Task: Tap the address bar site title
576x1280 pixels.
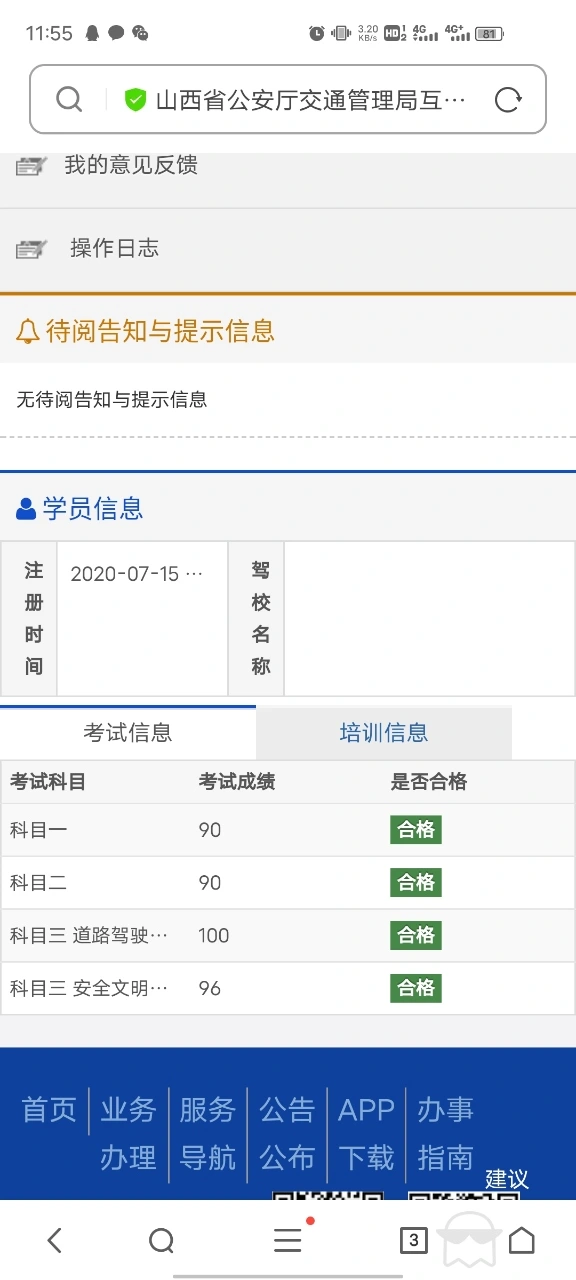Action: tap(311, 100)
